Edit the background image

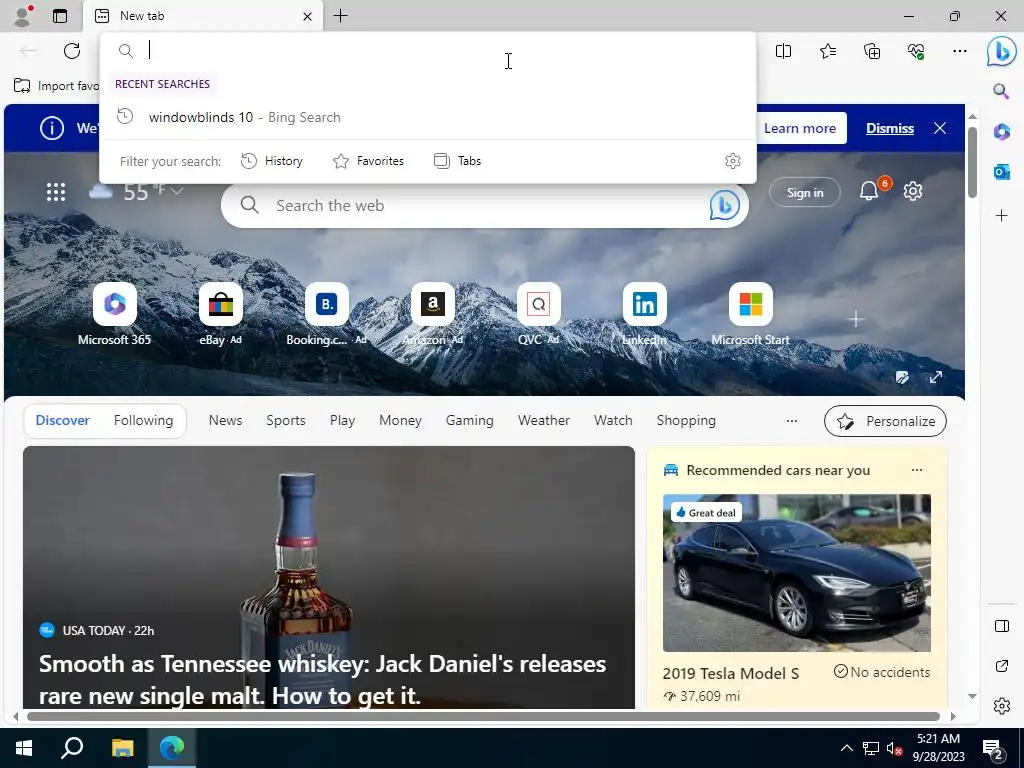tap(902, 377)
